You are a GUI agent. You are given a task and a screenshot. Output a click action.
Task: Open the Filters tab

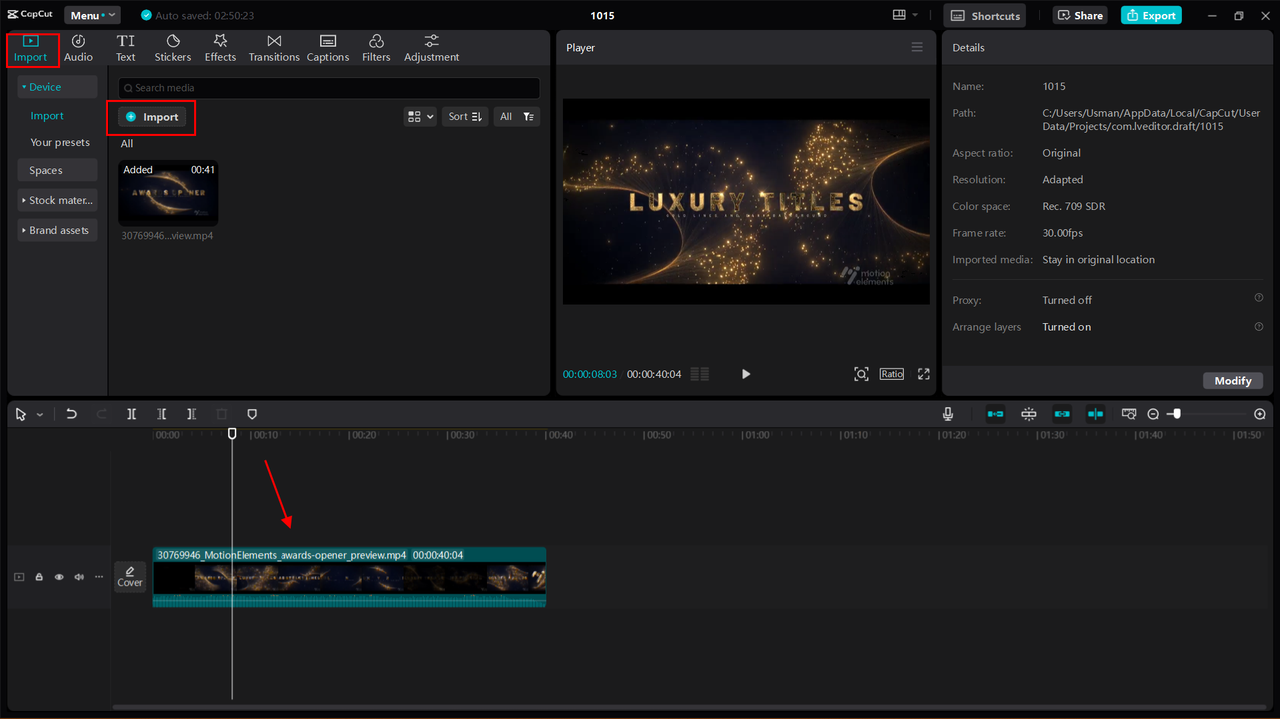(x=376, y=47)
